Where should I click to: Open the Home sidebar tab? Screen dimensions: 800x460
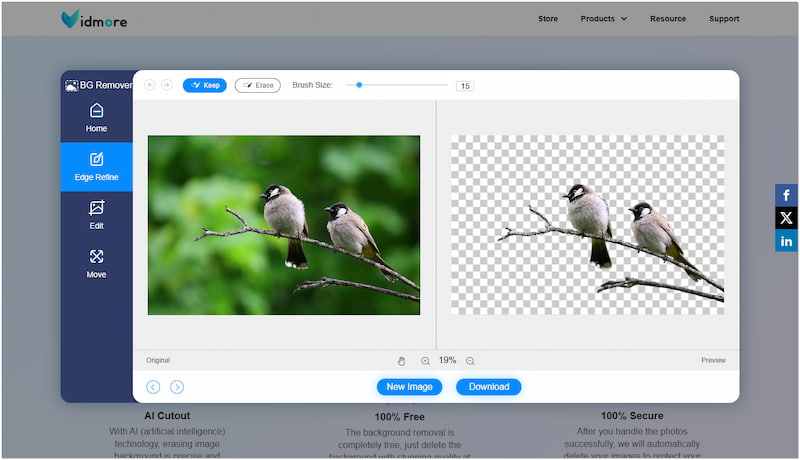(x=96, y=117)
